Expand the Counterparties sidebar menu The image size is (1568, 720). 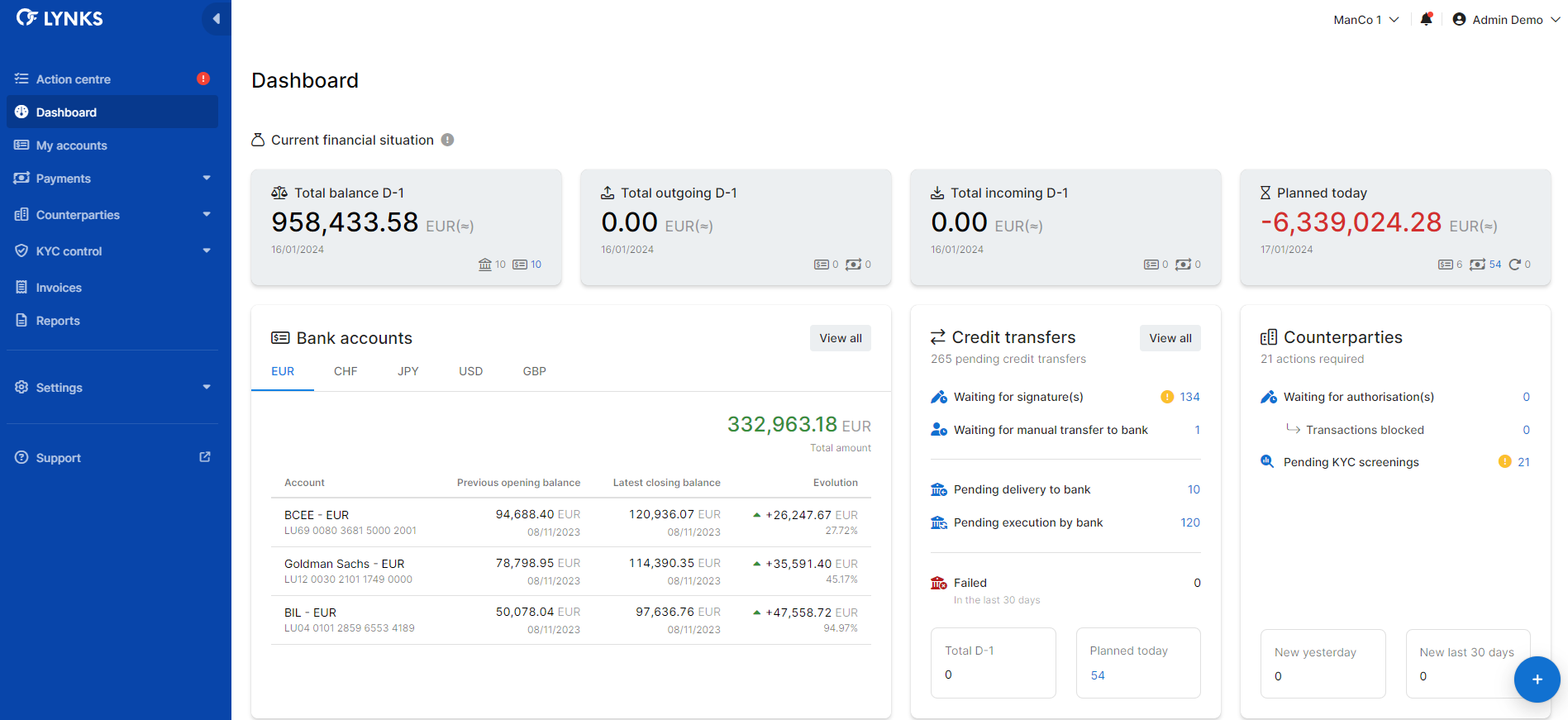207,214
